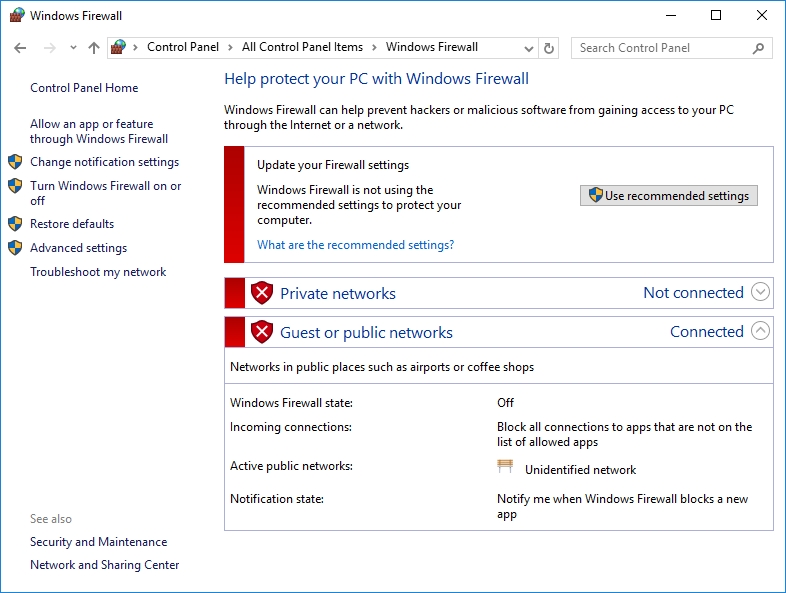The image size is (786, 593).
Task: Click Update your Firewall settings heading
Action: 333,165
